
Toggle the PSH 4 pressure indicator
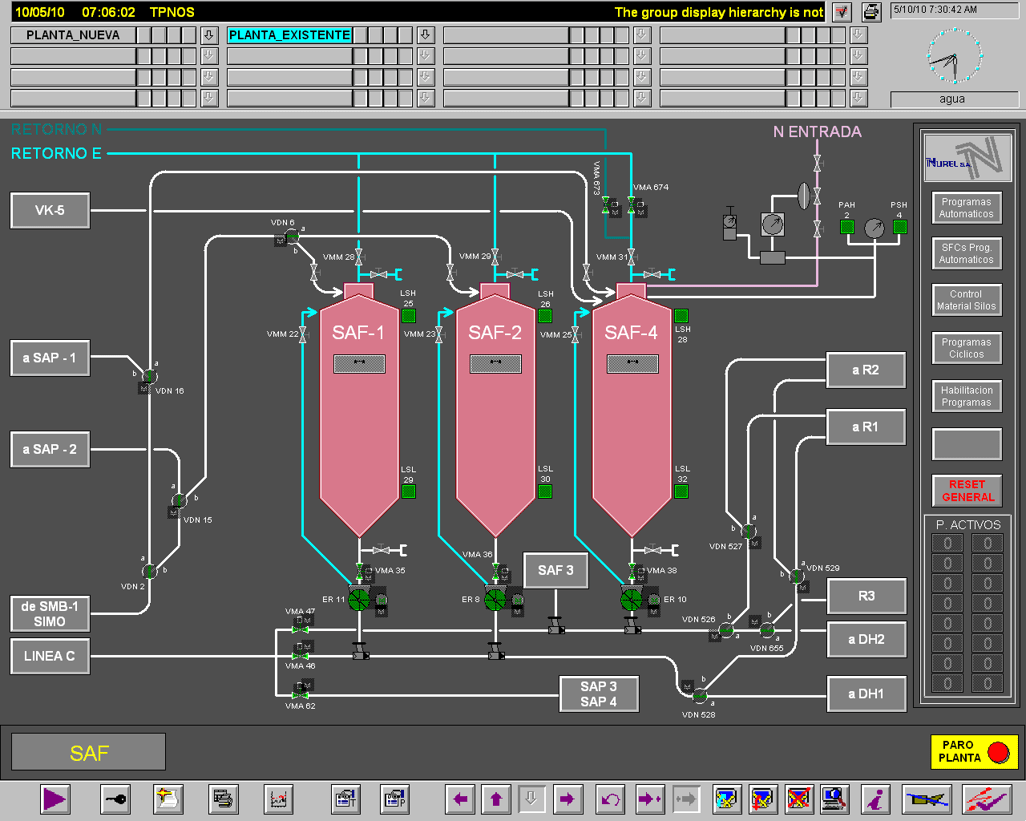[x=899, y=227]
